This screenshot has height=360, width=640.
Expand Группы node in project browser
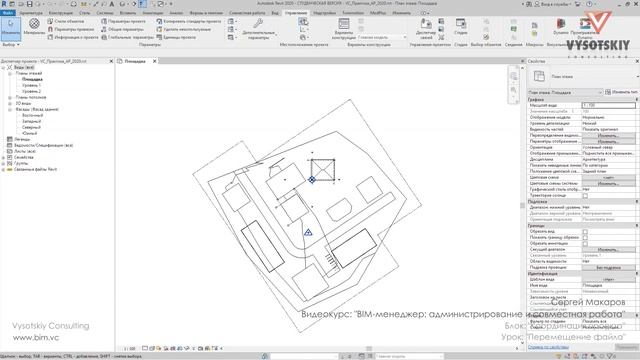[3, 164]
